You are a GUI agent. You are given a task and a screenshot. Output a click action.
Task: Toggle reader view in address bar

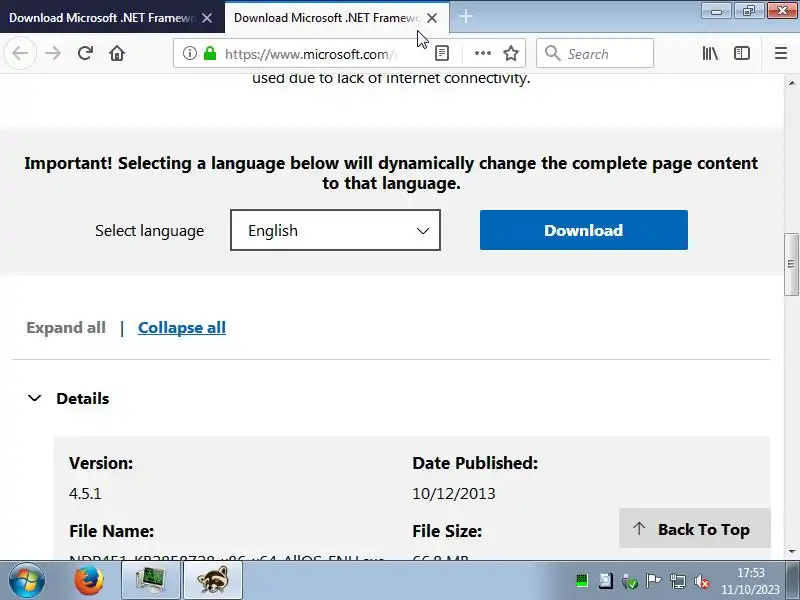[x=442, y=53]
